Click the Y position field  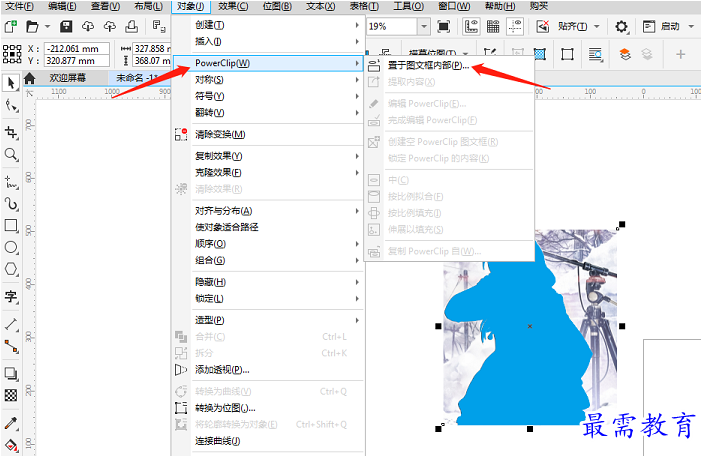point(77,61)
